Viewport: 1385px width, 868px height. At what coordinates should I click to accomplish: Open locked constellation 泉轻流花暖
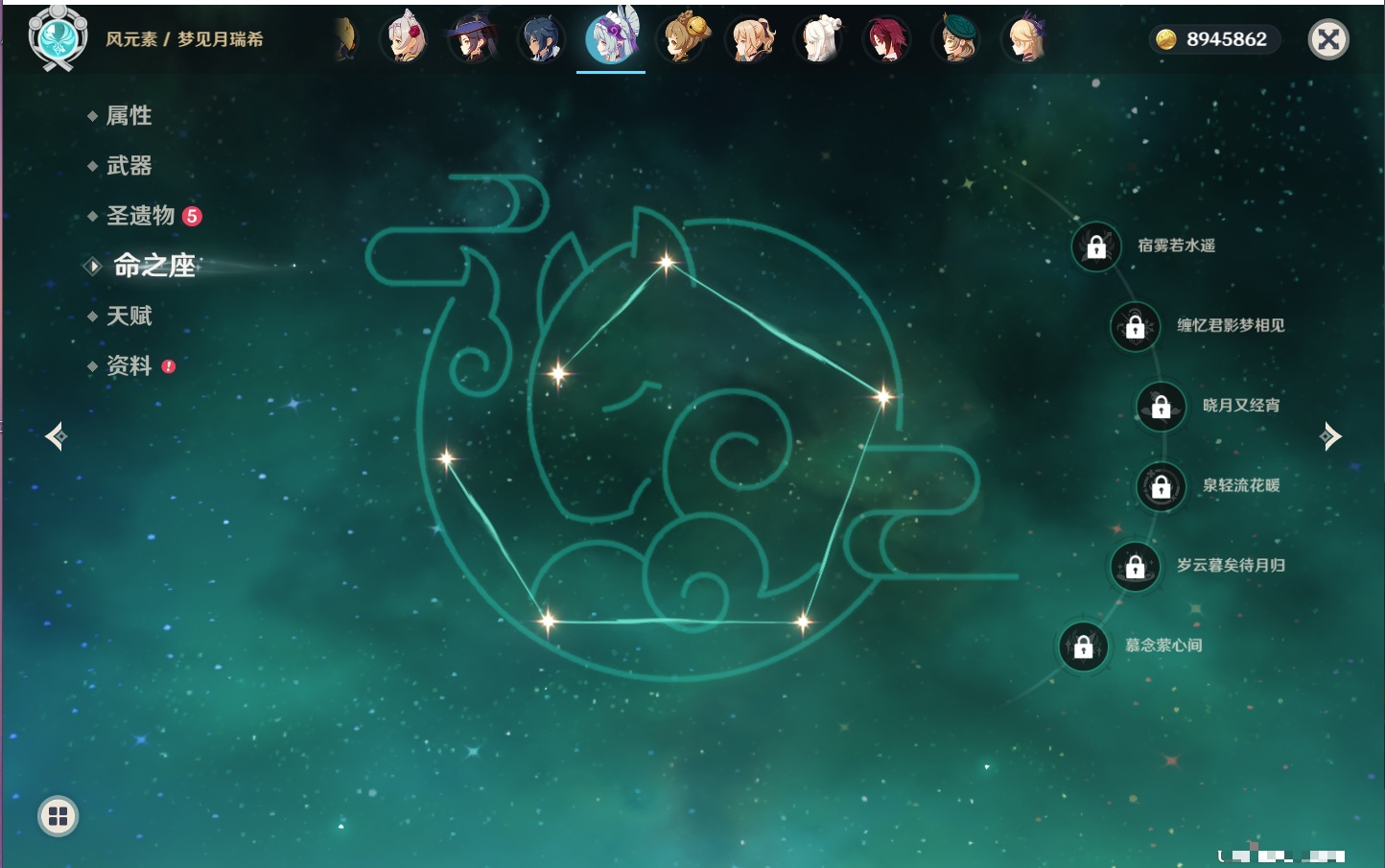click(x=1162, y=486)
